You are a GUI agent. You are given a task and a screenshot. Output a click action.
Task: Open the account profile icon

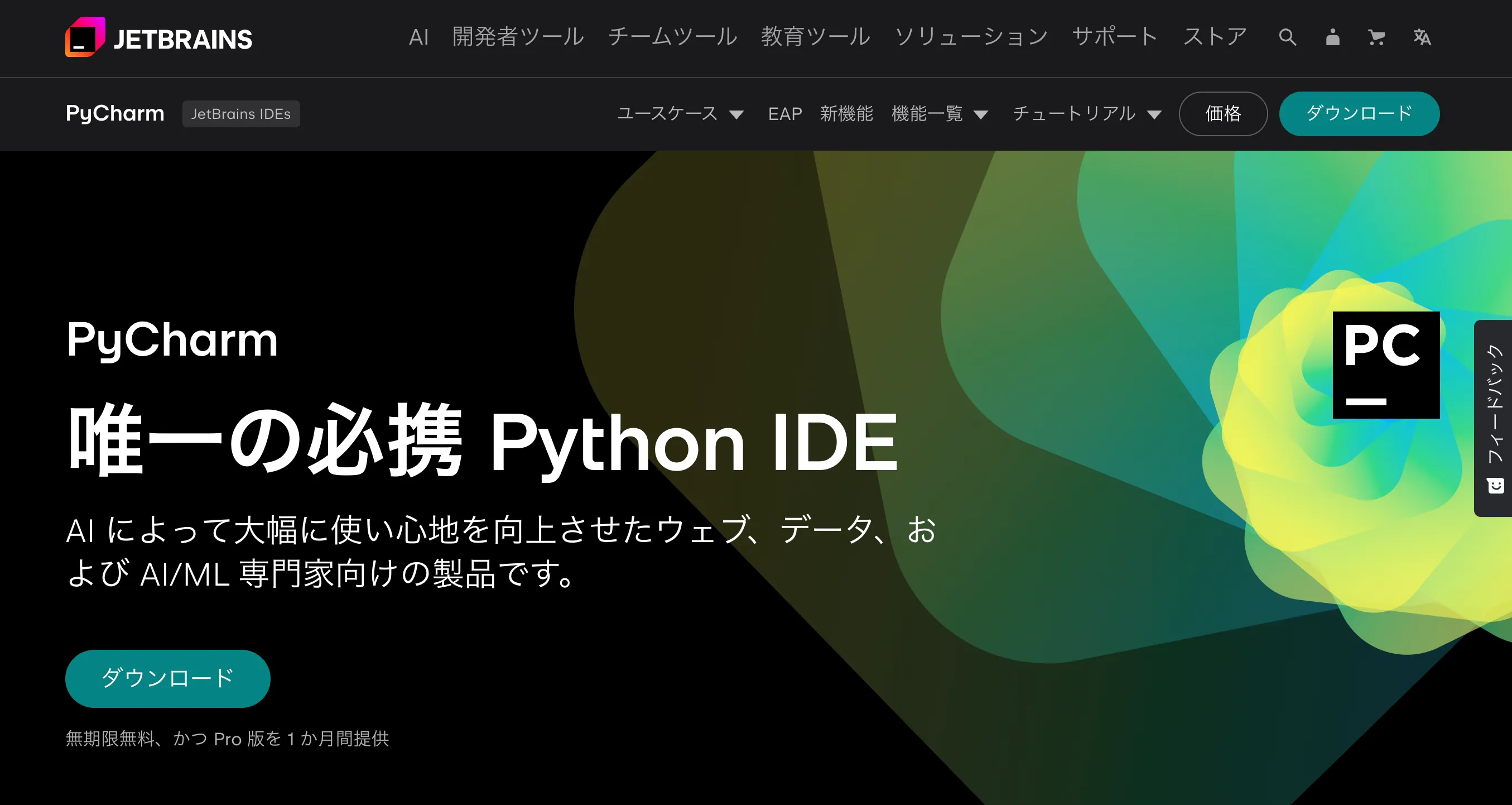(x=1332, y=37)
